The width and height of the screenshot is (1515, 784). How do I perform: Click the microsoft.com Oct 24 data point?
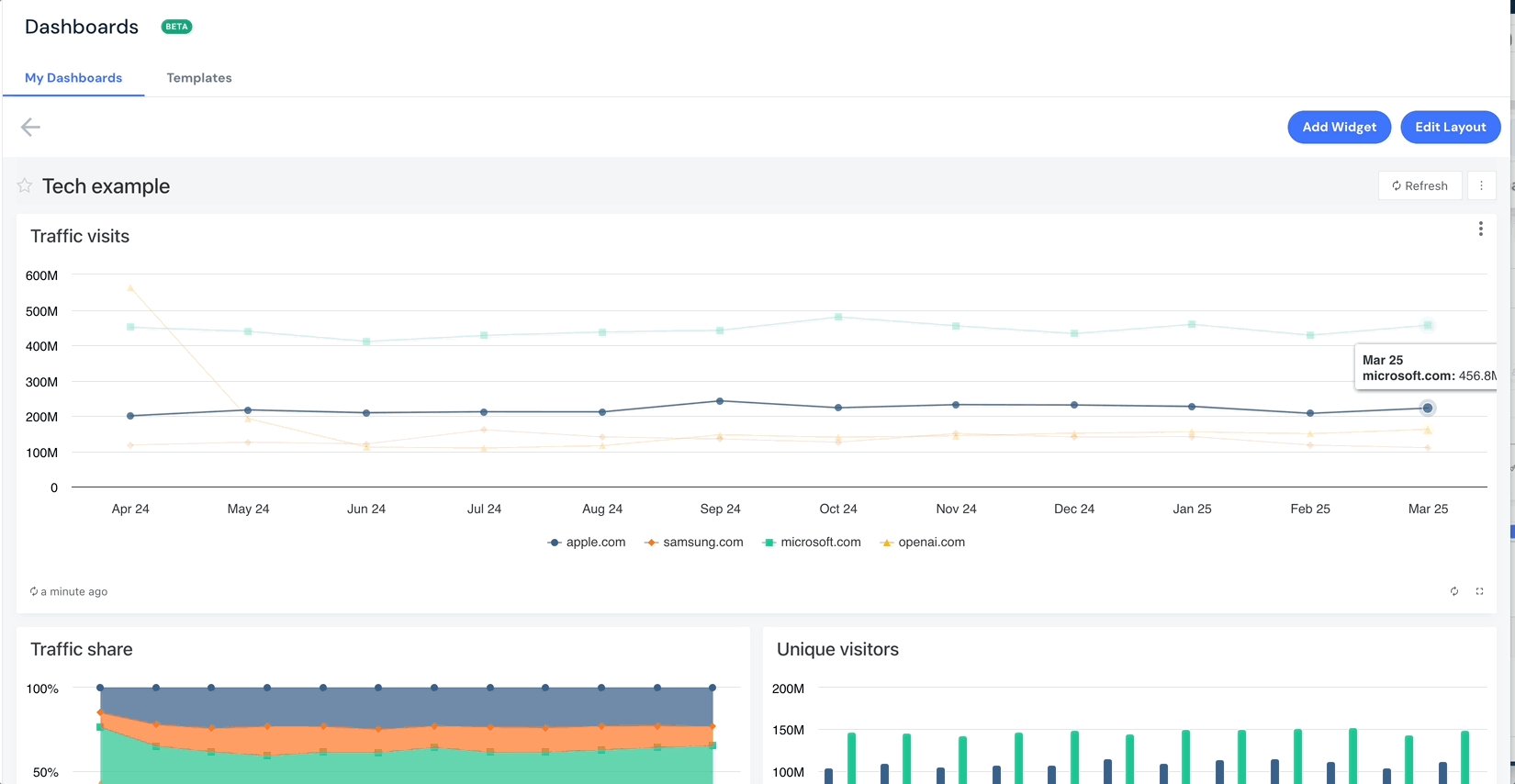click(838, 317)
